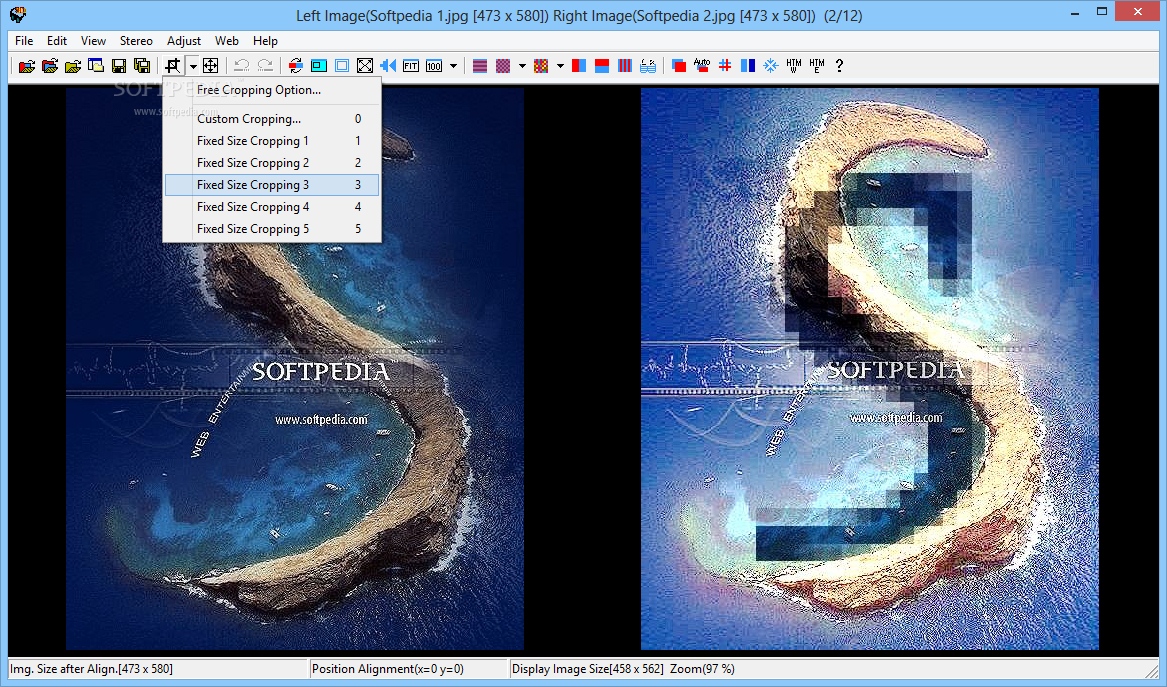Click the grayed redo arrow icon
Viewport: 1167px width, 687px height.
pyautogui.click(x=265, y=65)
